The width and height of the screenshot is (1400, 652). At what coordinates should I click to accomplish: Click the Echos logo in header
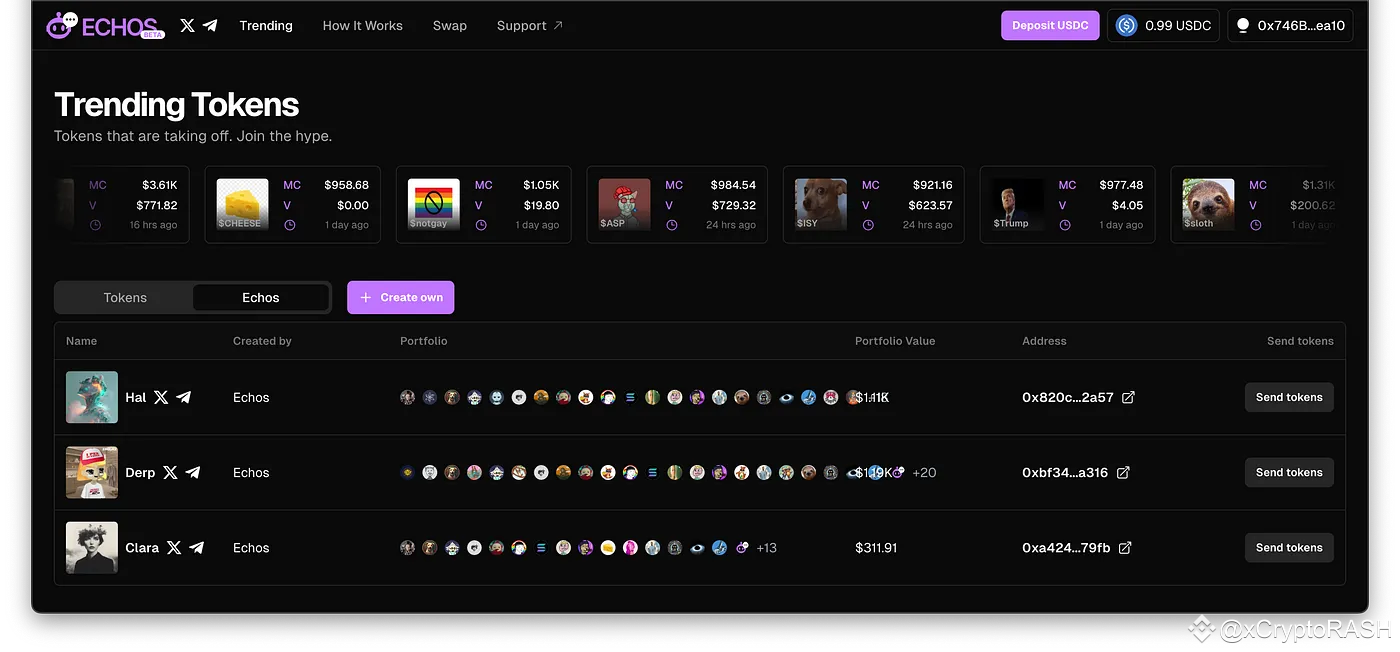[x=105, y=26]
